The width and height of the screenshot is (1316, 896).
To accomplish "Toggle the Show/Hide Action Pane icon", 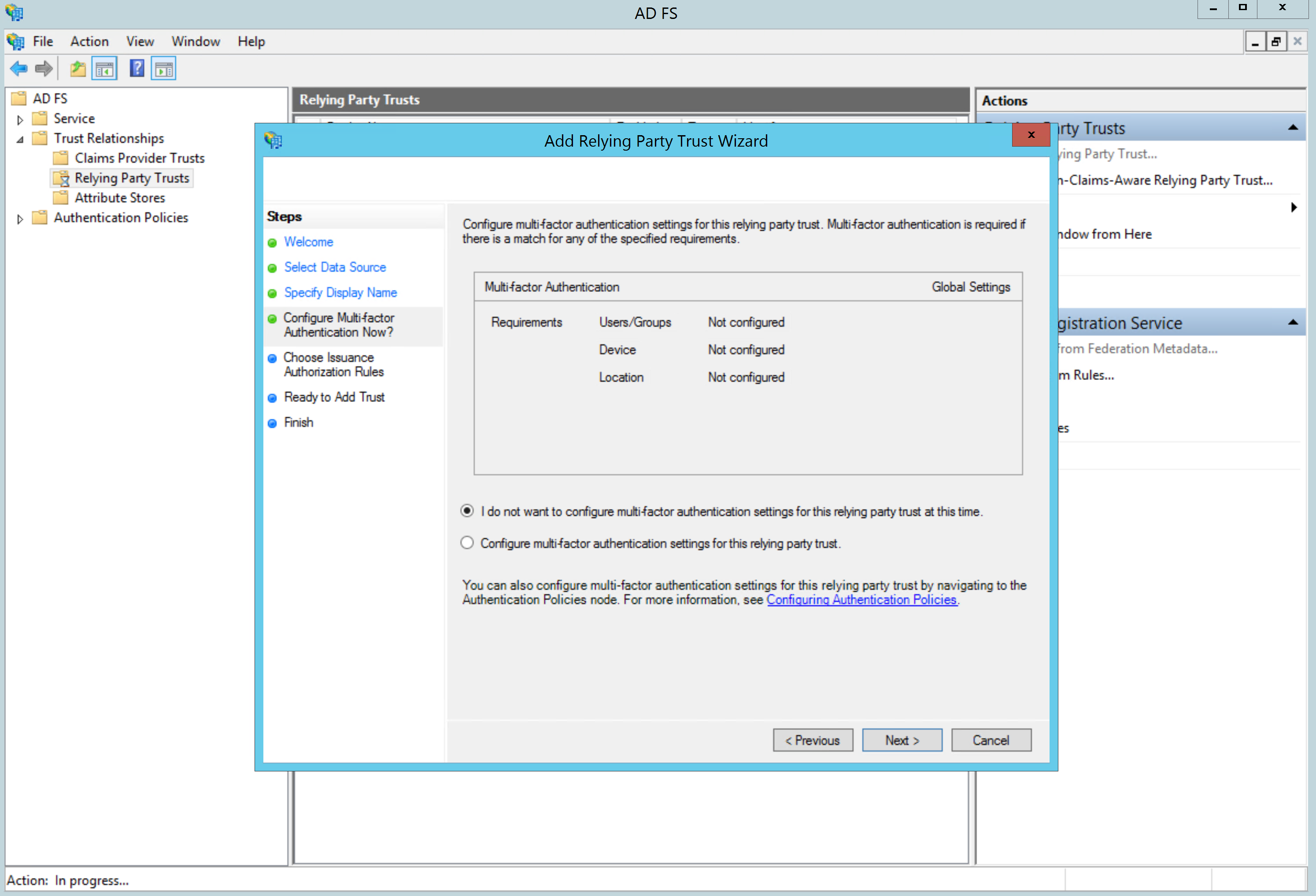I will [x=164, y=69].
